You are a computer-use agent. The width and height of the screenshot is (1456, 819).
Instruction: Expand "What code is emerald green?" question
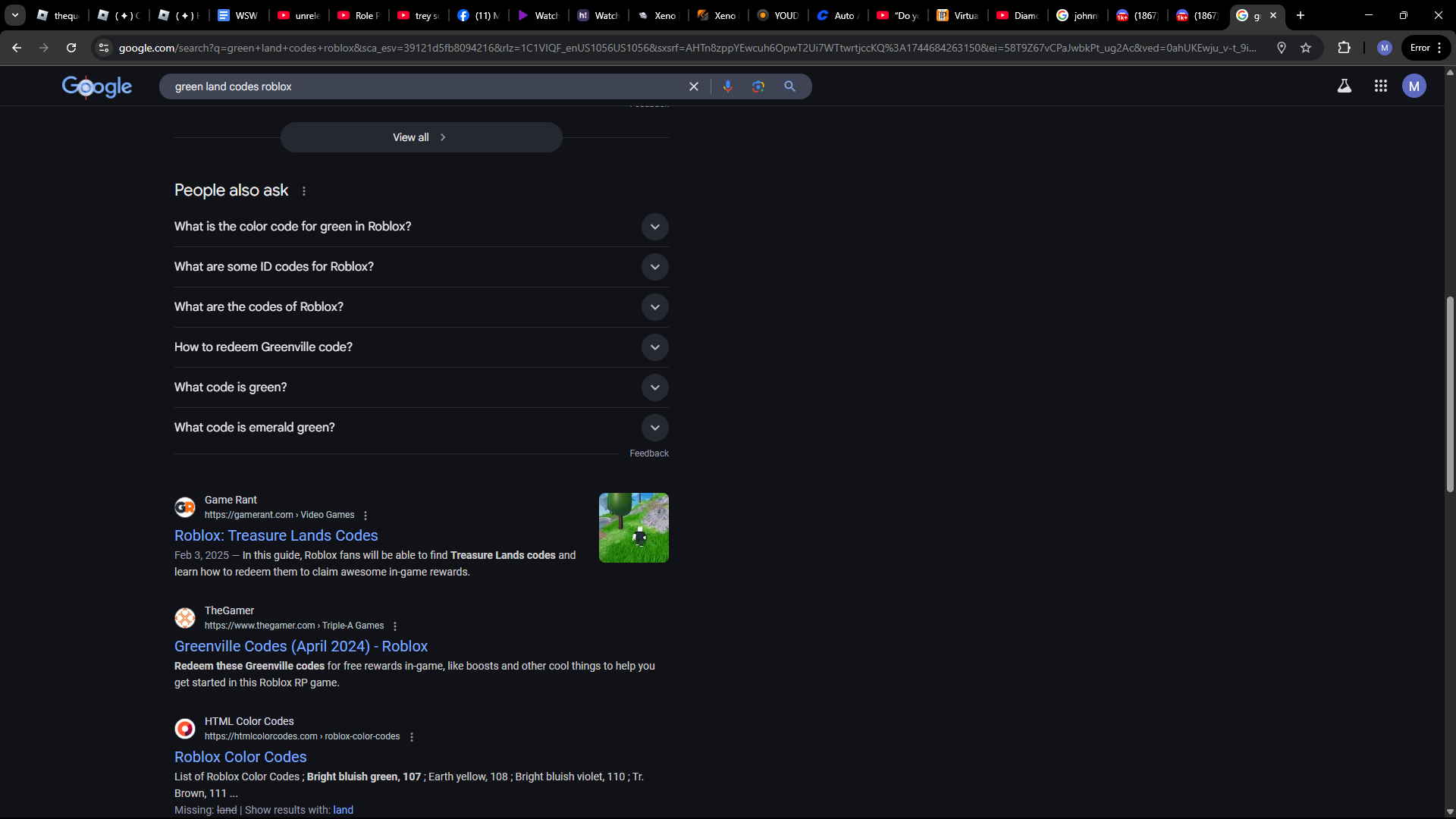[654, 428]
